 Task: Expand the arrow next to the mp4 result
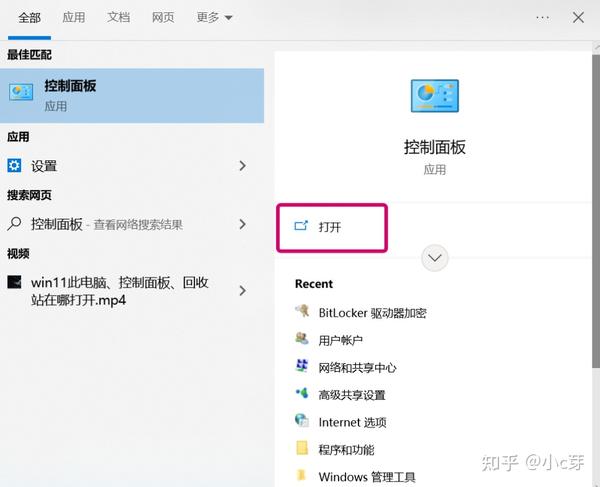[243, 291]
